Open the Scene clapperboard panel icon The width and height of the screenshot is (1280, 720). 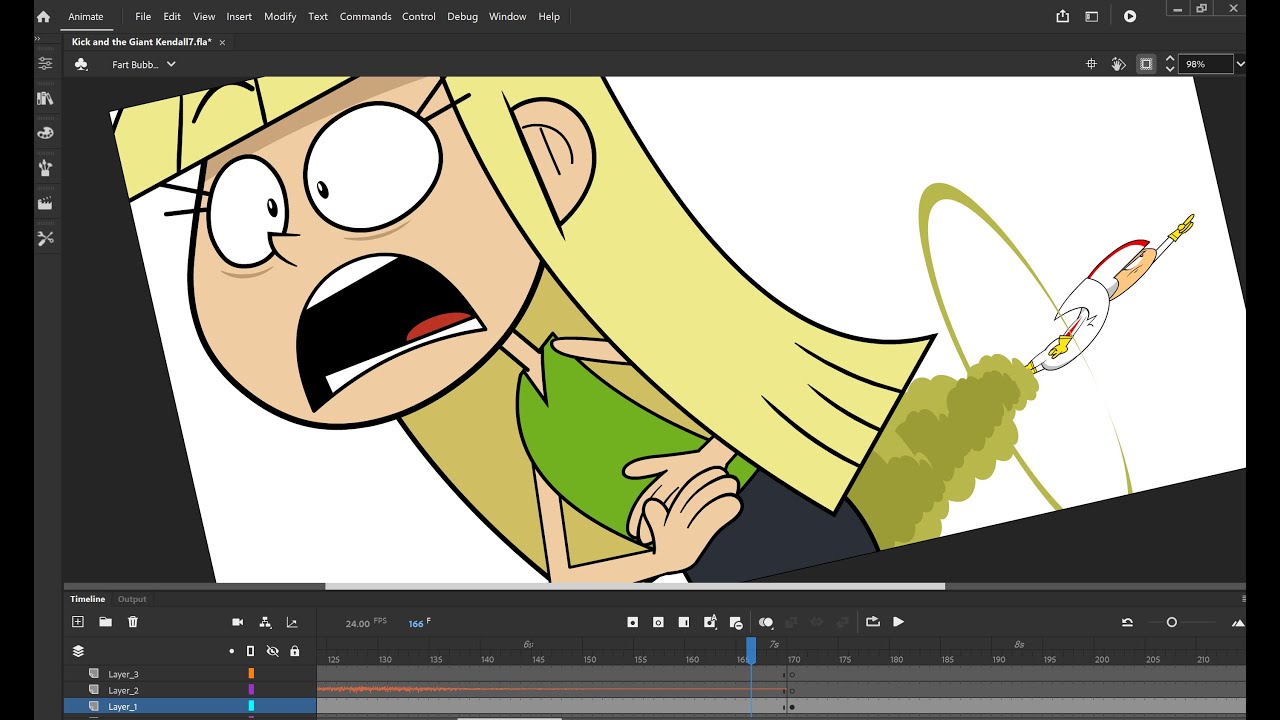click(45, 203)
